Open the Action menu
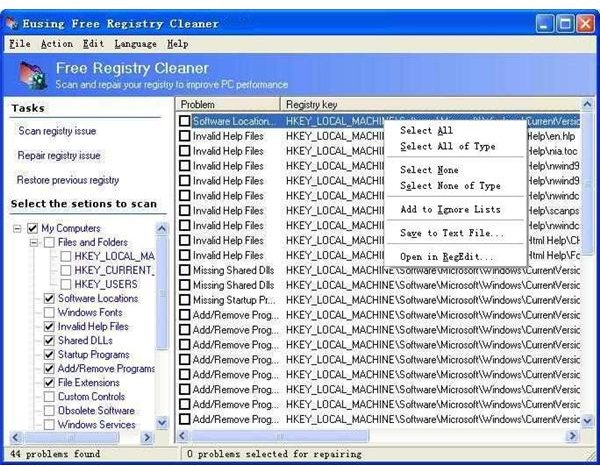Image resolution: width=600 pixels, height=466 pixels. [57, 44]
